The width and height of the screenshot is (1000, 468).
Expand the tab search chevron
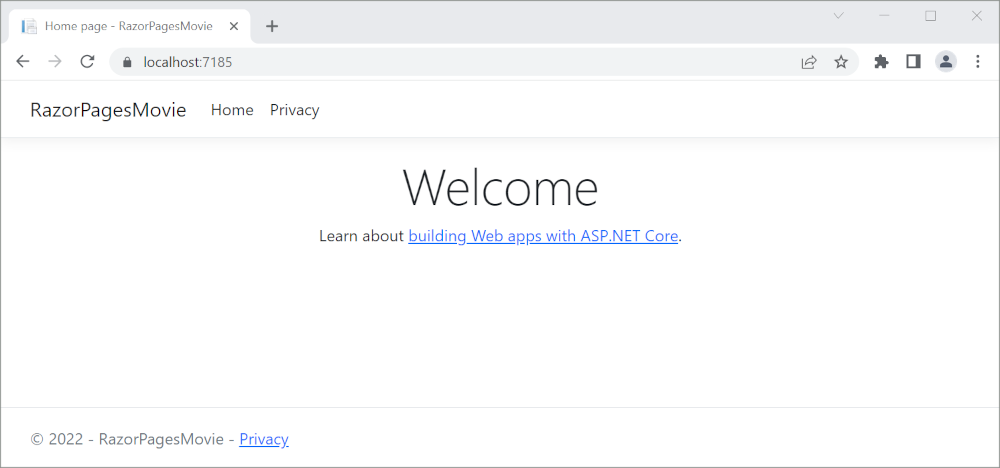(839, 16)
